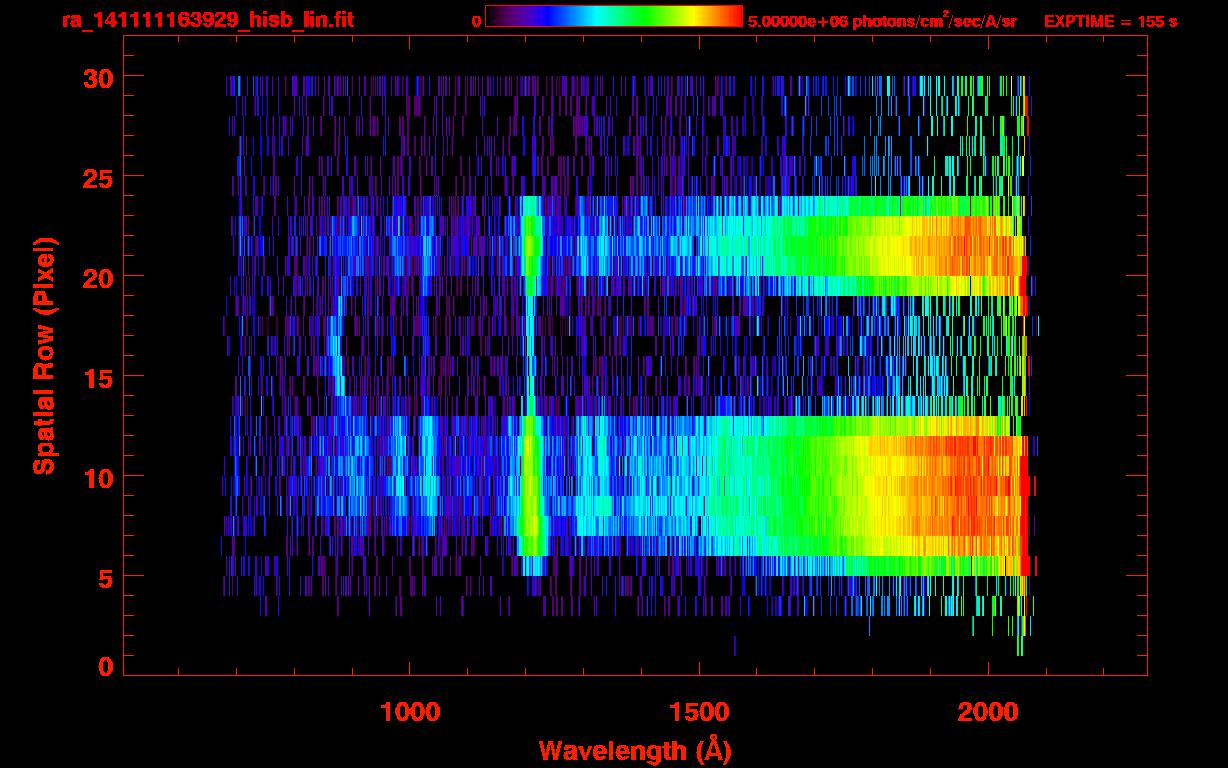Click the color bar minimum value 0
The image size is (1228, 768).
coord(476,21)
